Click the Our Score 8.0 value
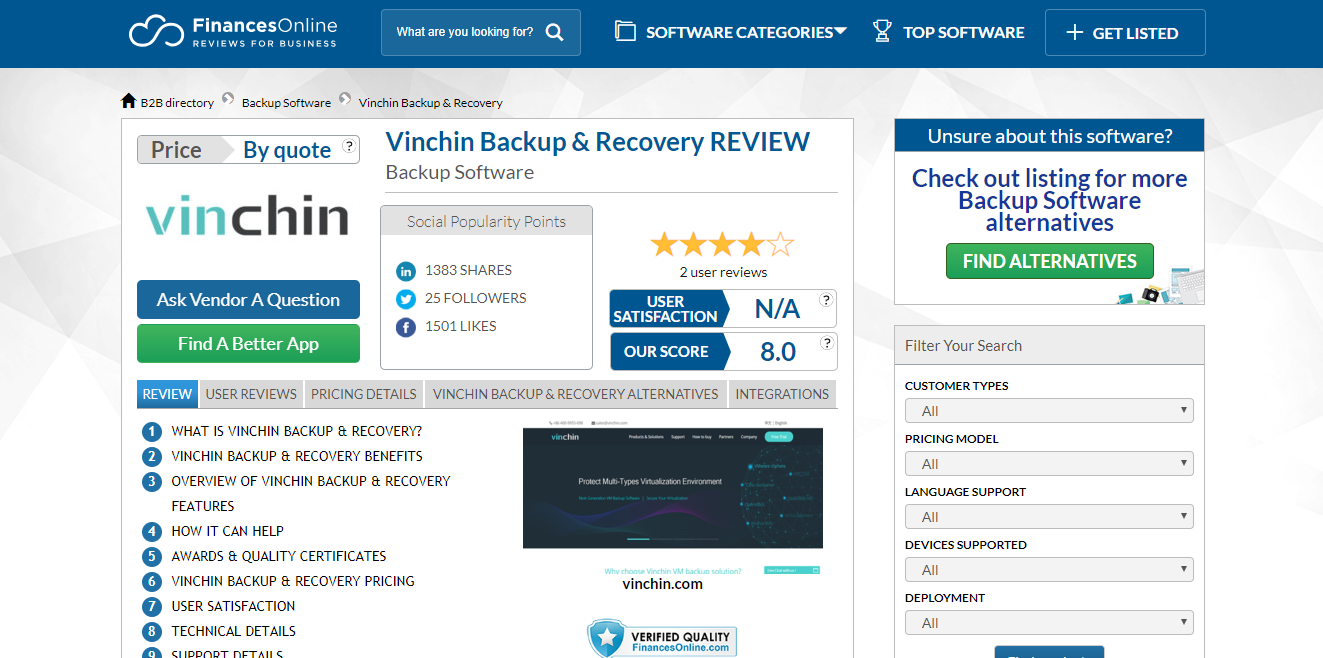Image resolution: width=1323 pixels, height=658 pixels. coord(778,352)
